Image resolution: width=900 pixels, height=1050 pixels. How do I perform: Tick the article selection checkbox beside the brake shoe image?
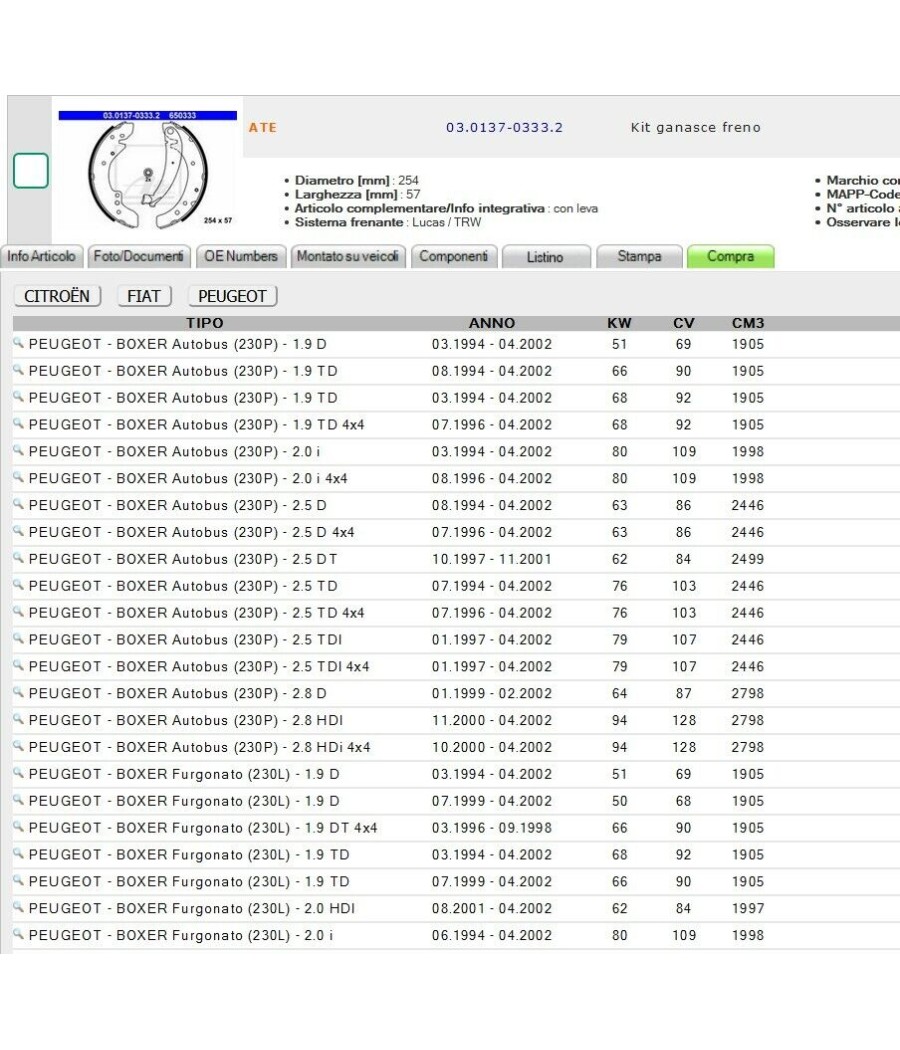[x=31, y=170]
